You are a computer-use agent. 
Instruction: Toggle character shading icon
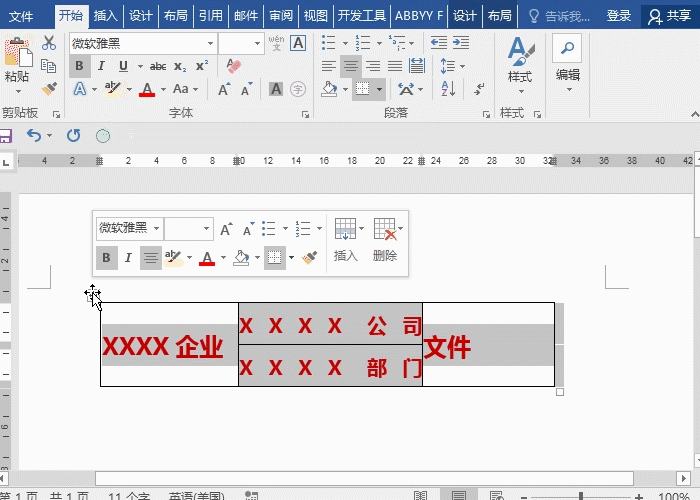click(276, 89)
